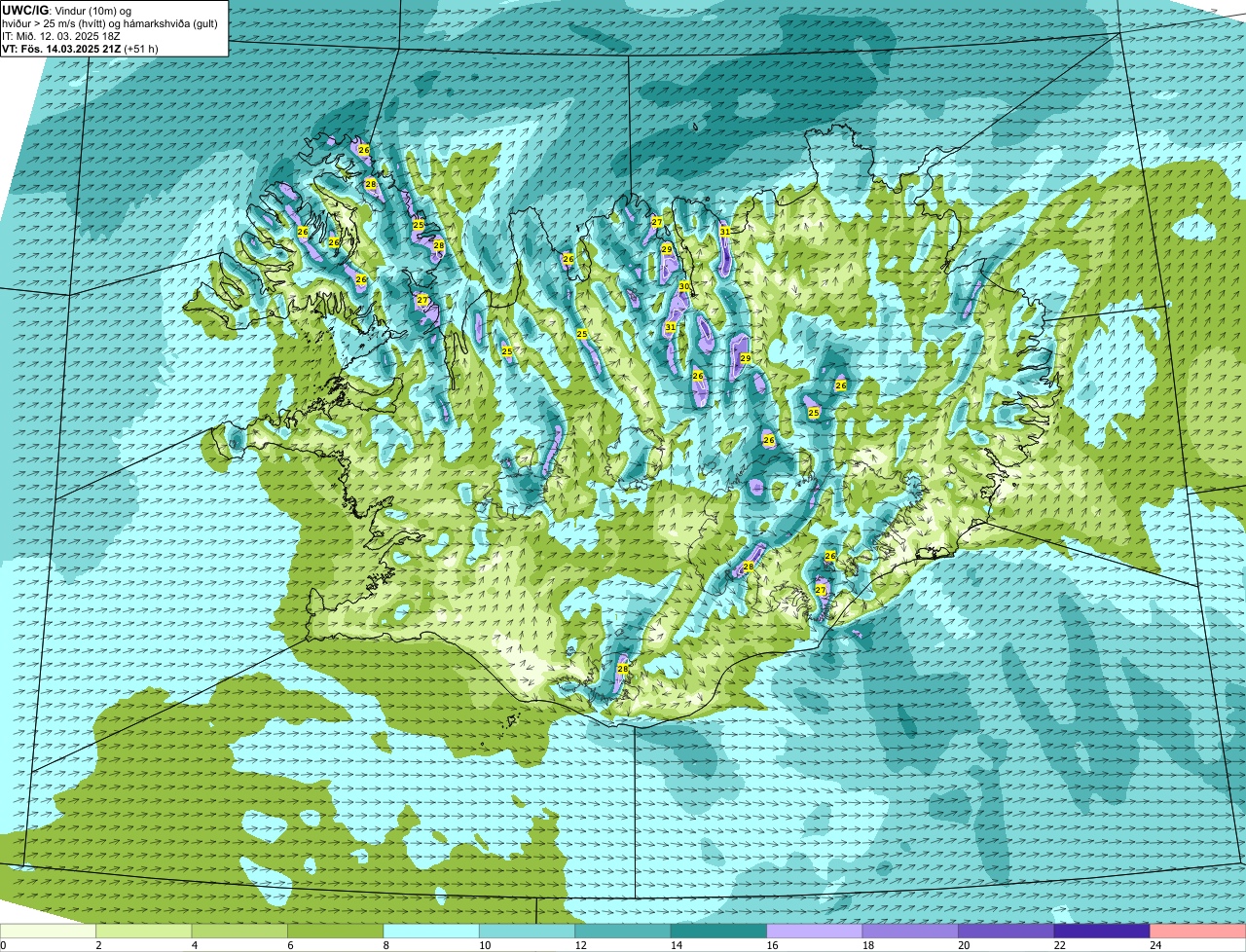Click the 10–12 m/s legend swatch
This screenshot has width=1246, height=952.
coord(528,932)
